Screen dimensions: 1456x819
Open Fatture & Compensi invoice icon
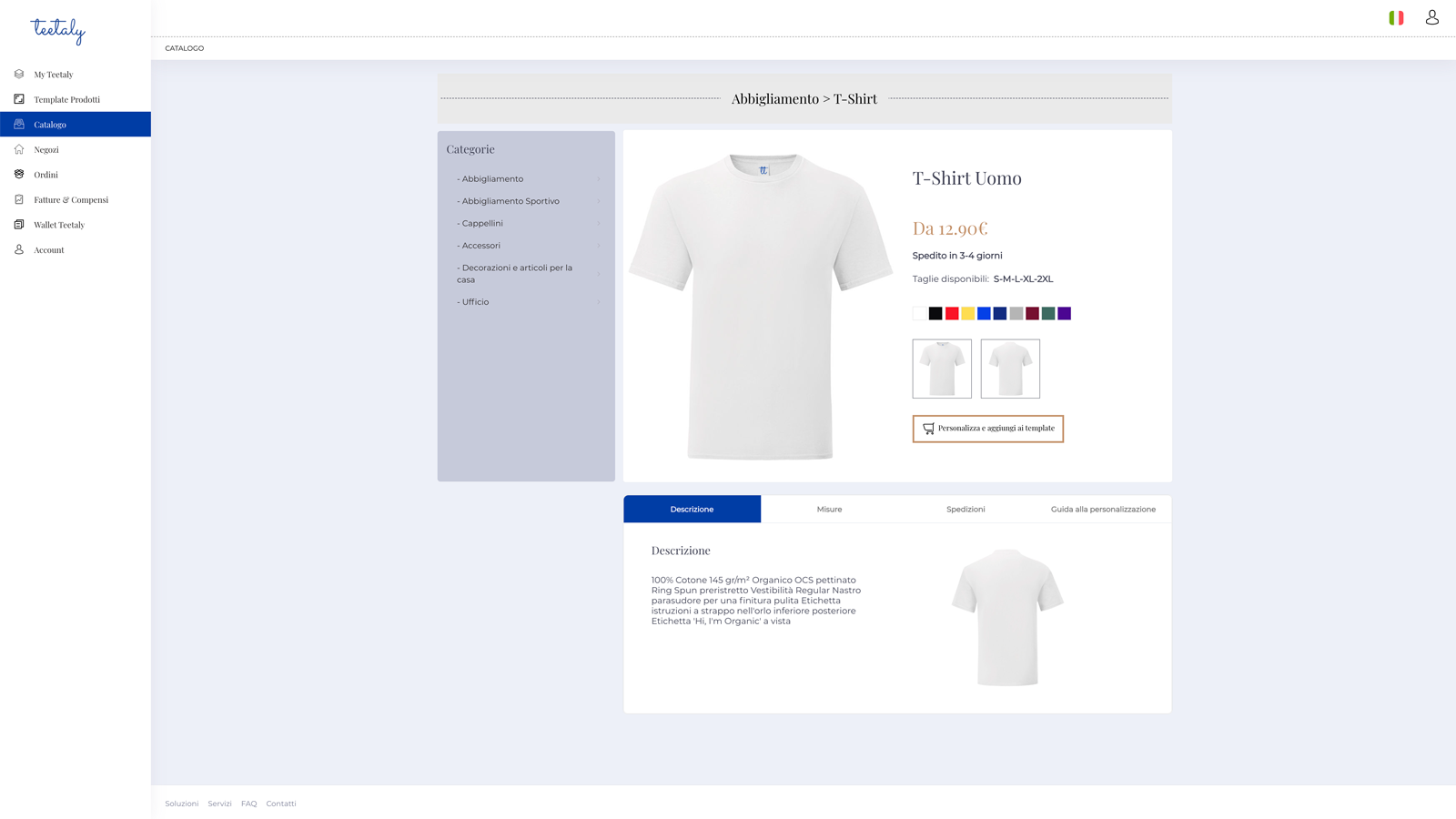[x=19, y=199]
